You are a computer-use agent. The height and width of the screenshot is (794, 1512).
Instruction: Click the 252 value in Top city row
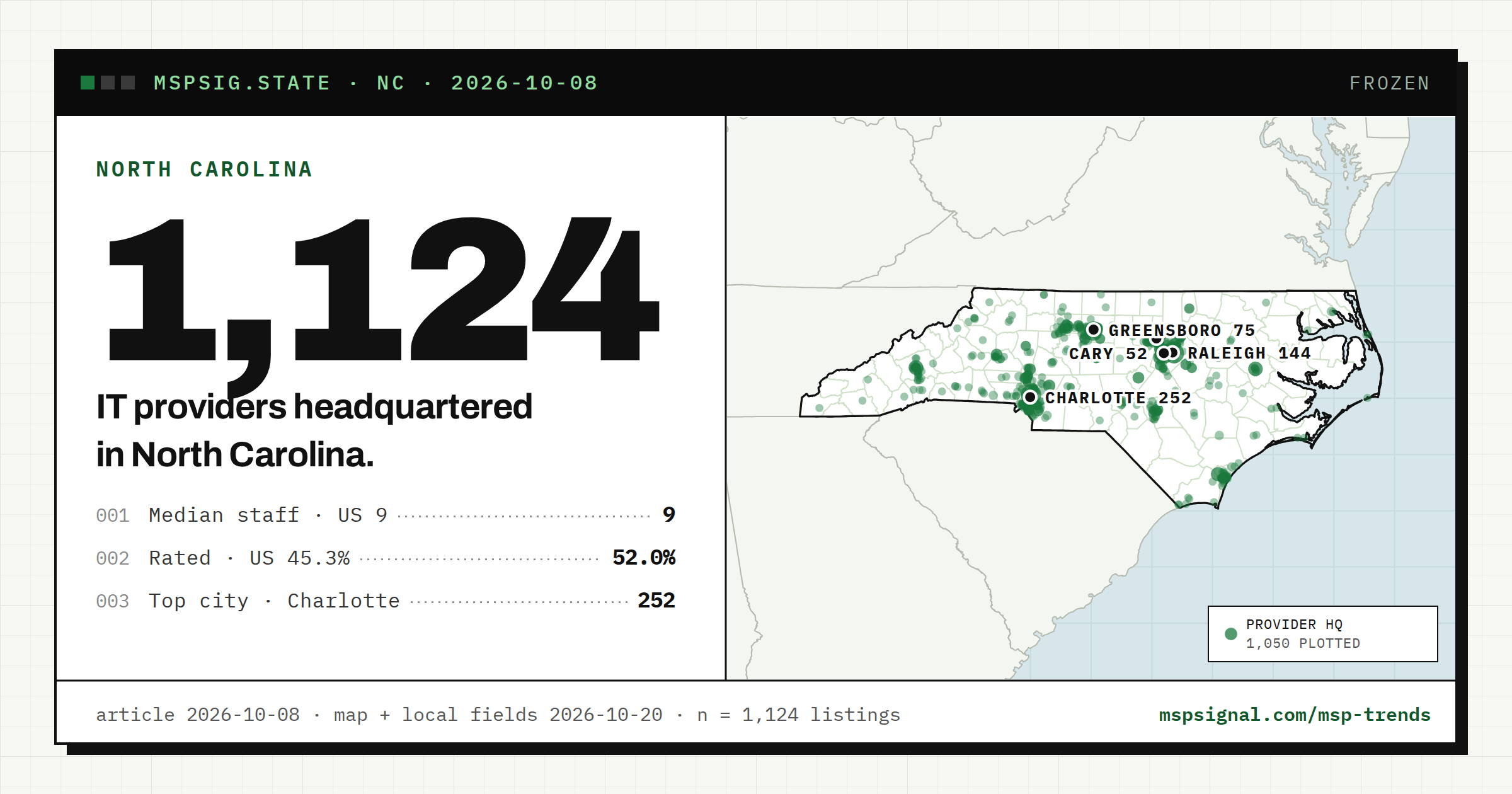(x=656, y=601)
